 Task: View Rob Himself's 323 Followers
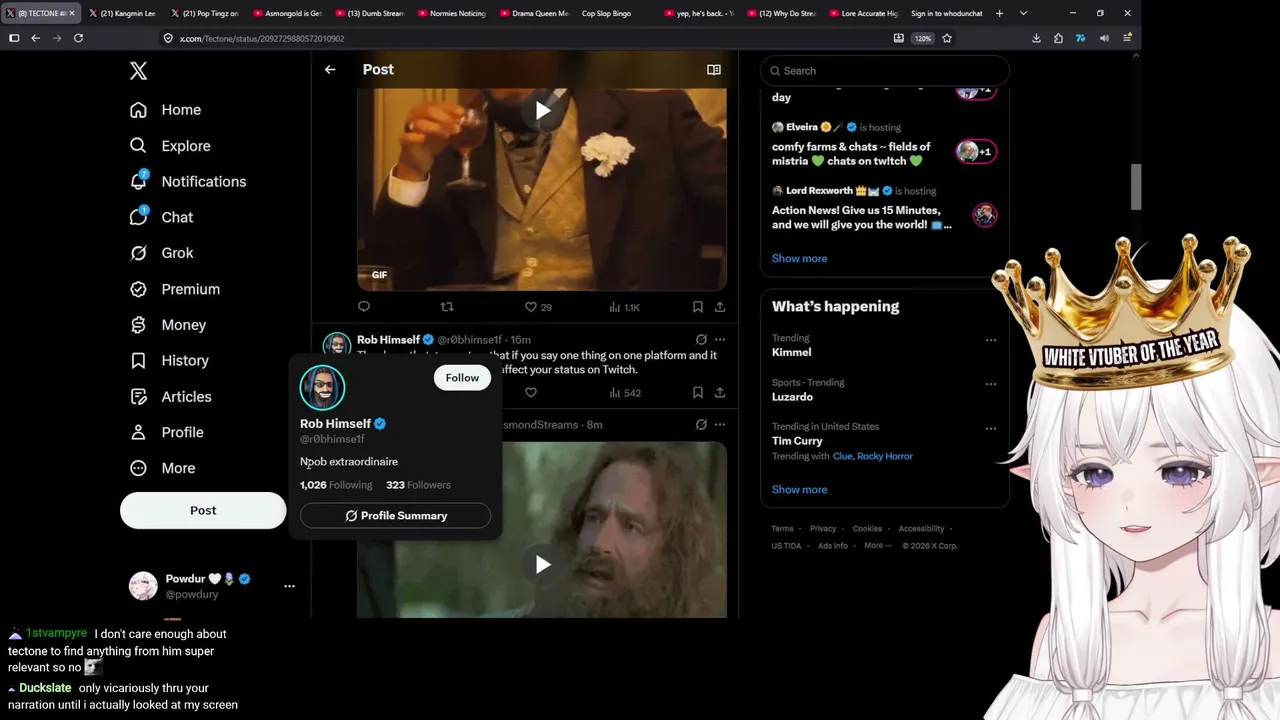pyautogui.click(x=418, y=485)
